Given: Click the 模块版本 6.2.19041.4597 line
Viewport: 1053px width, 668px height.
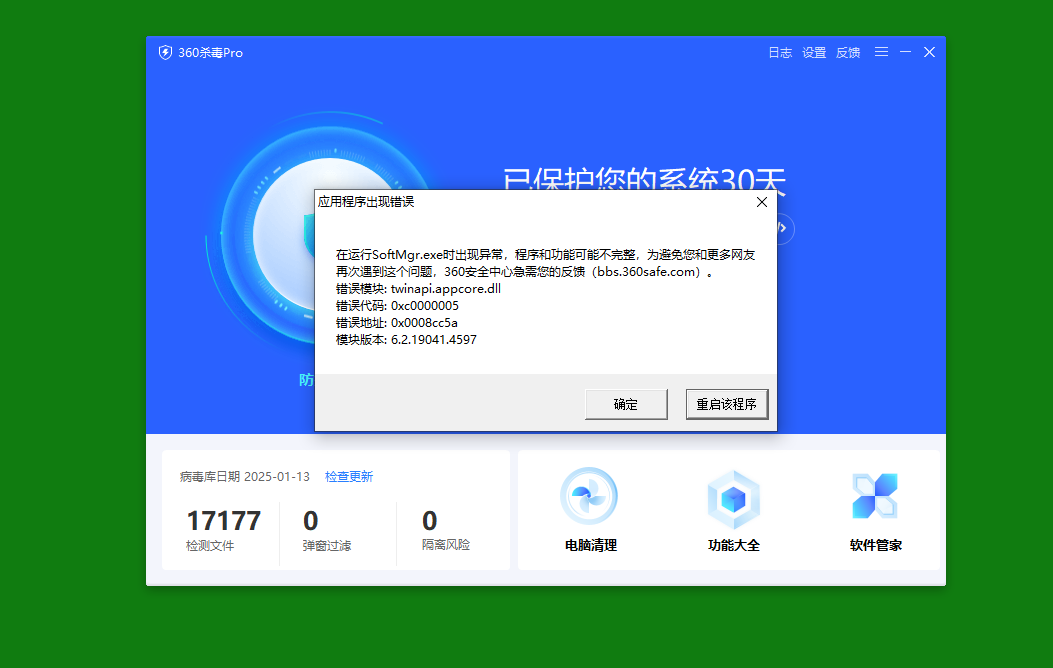Looking at the screenshot, I should [x=406, y=340].
